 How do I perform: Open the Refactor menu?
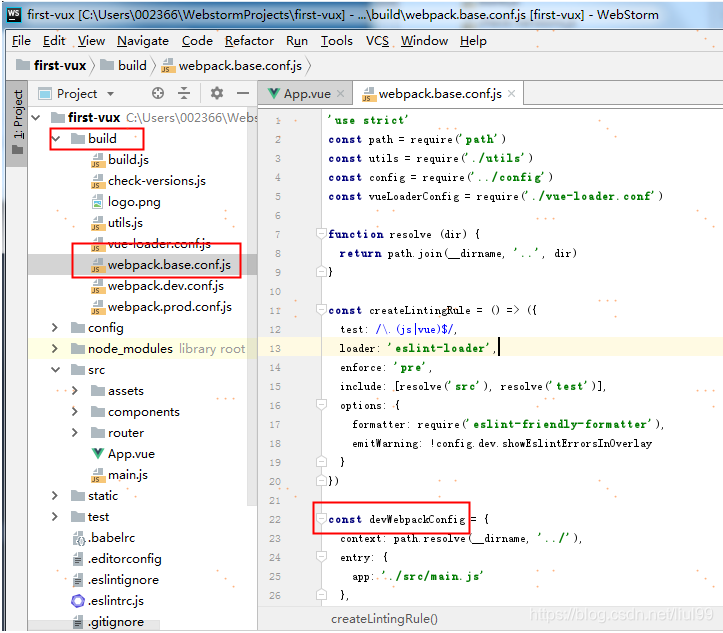[x=249, y=41]
